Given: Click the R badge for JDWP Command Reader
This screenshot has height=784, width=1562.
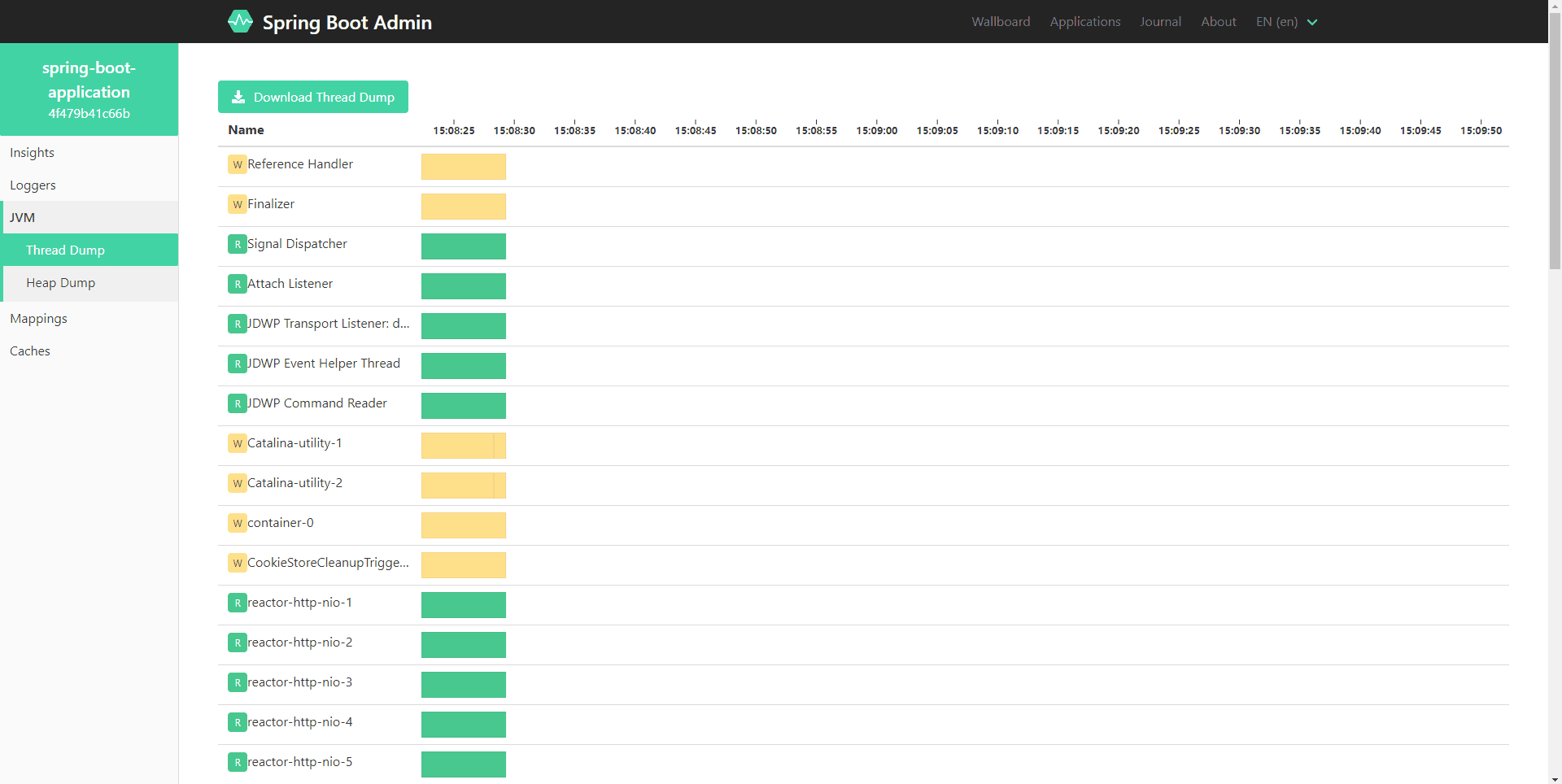Looking at the screenshot, I should click(x=237, y=403).
